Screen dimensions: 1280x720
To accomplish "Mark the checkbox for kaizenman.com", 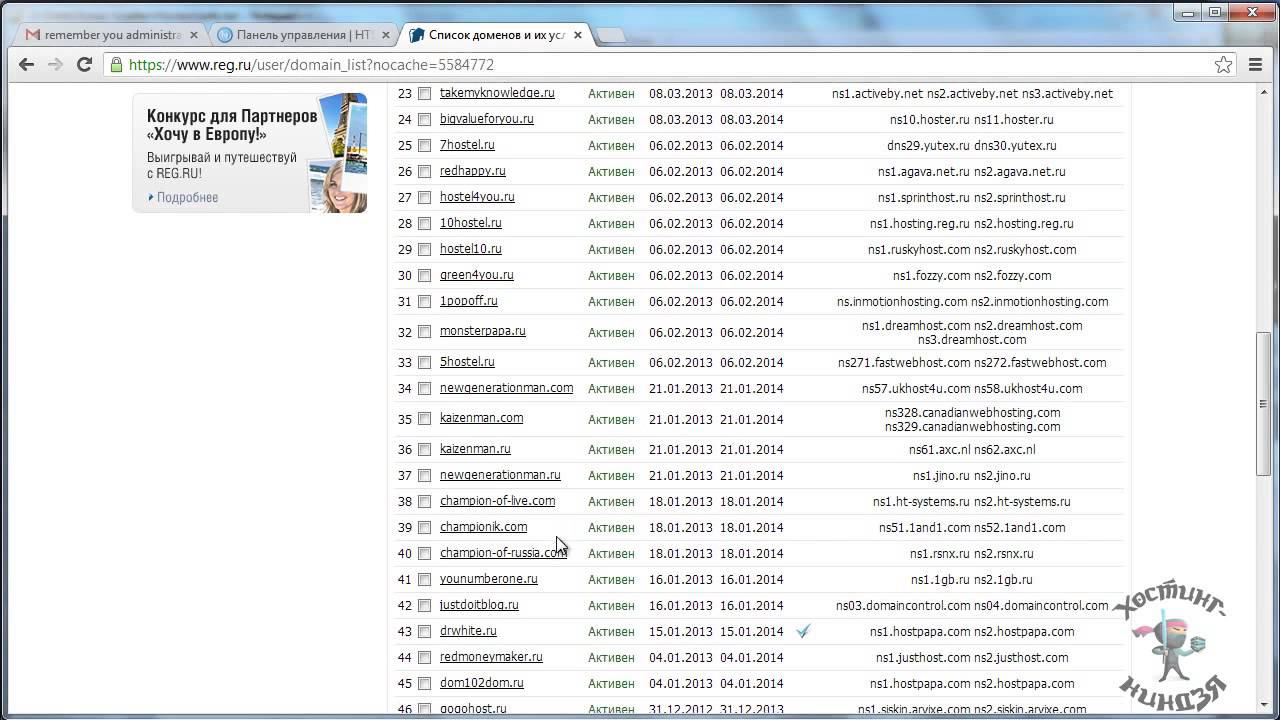I will tap(424, 418).
